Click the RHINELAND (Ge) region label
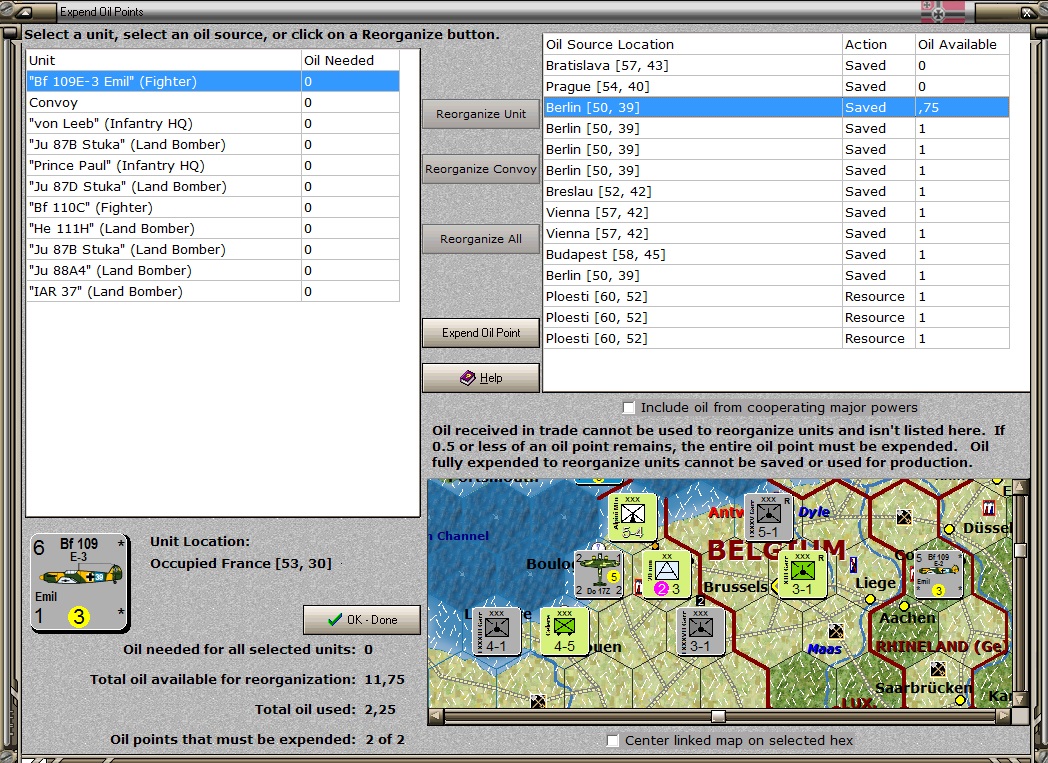Image resolution: width=1048 pixels, height=763 pixels. tap(941, 646)
